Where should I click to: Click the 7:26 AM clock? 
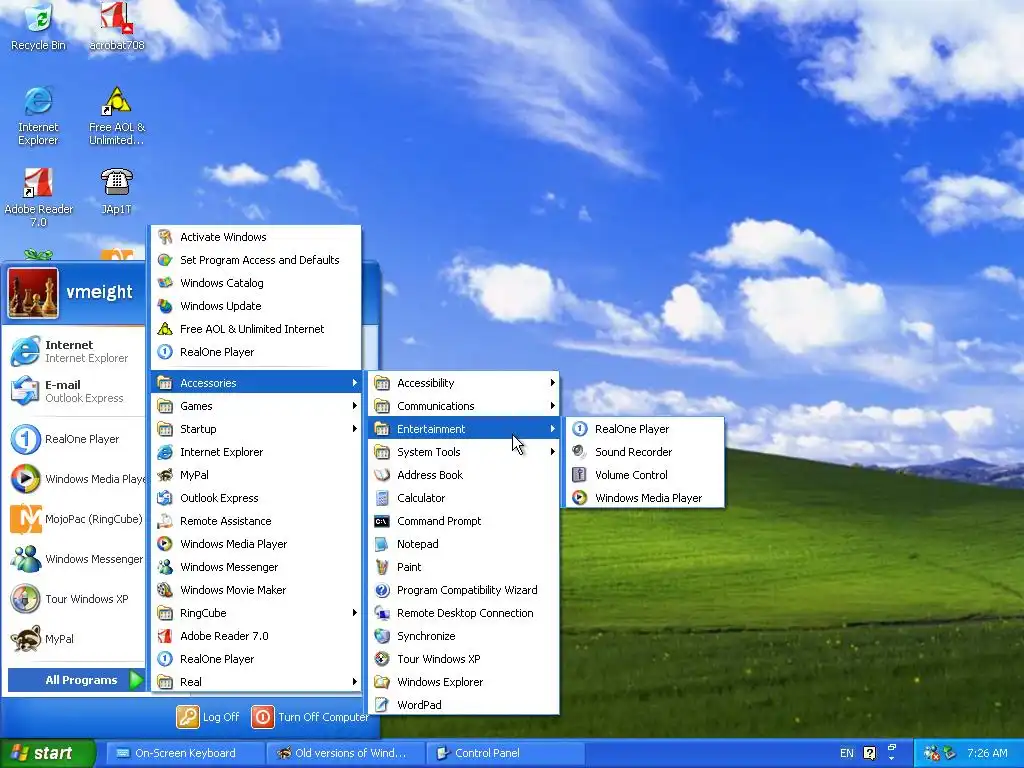click(x=987, y=753)
